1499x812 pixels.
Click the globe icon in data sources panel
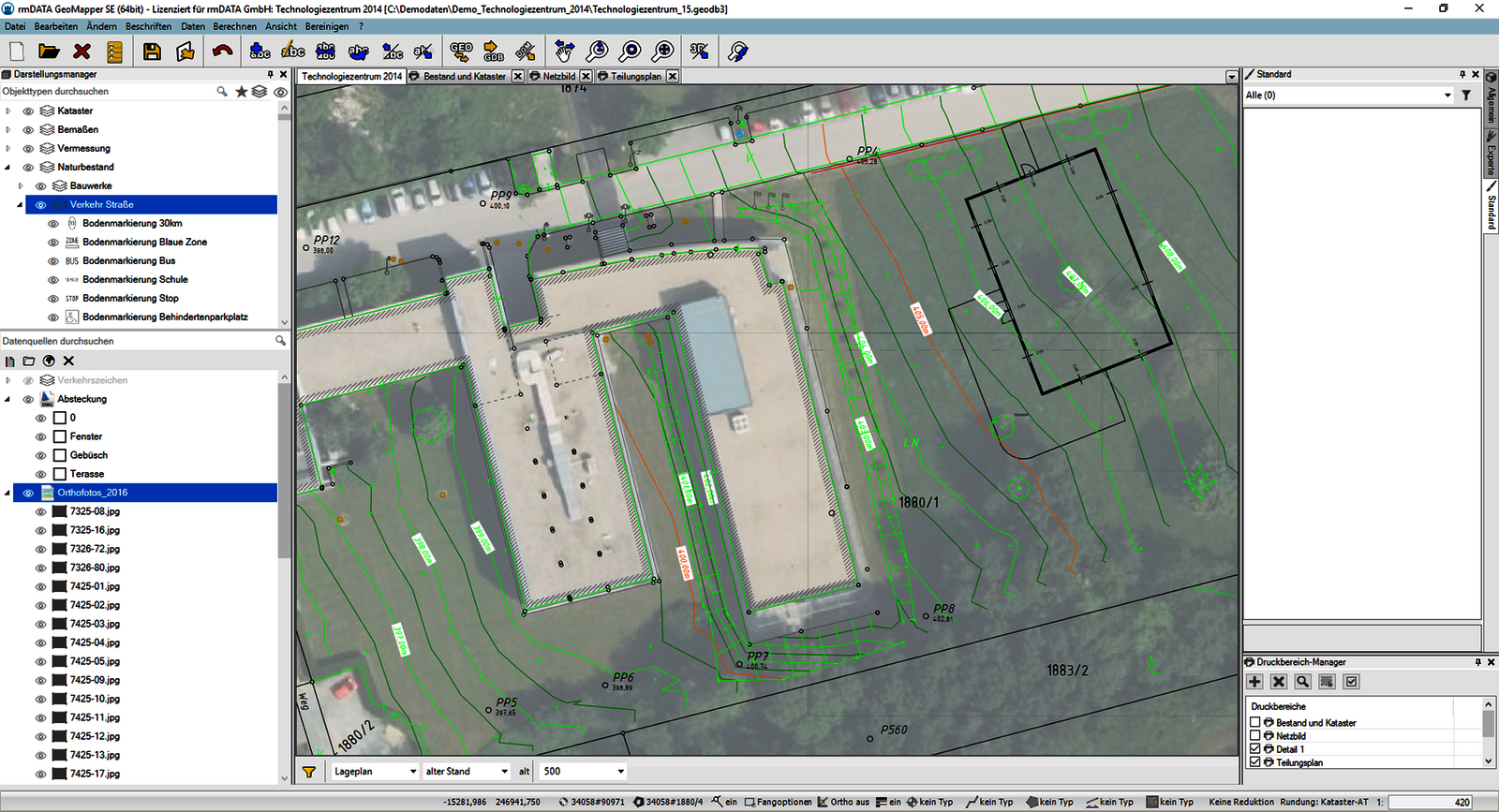[x=49, y=361]
